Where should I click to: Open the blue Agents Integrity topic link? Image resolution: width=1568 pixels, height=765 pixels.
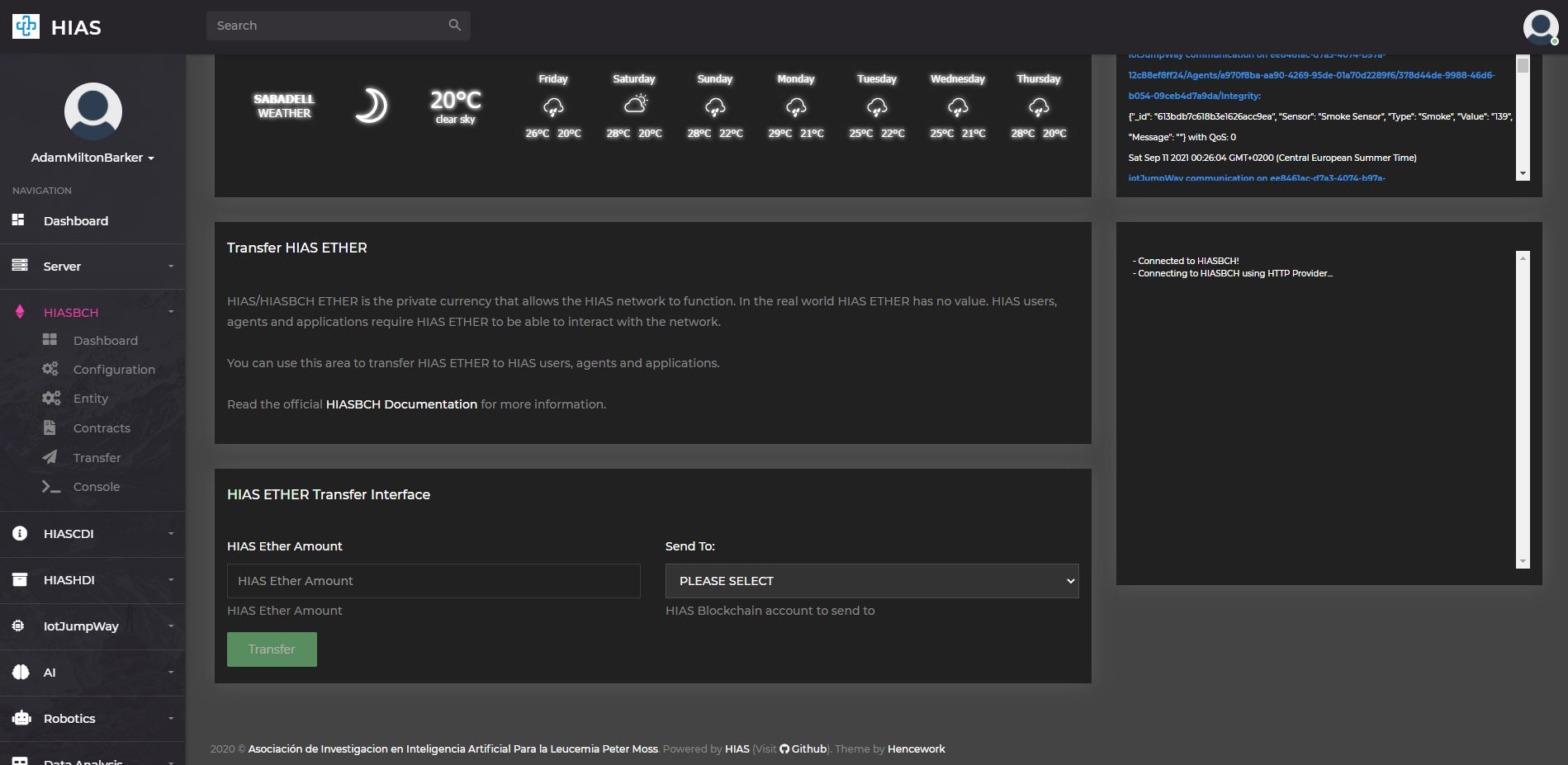click(x=1311, y=75)
